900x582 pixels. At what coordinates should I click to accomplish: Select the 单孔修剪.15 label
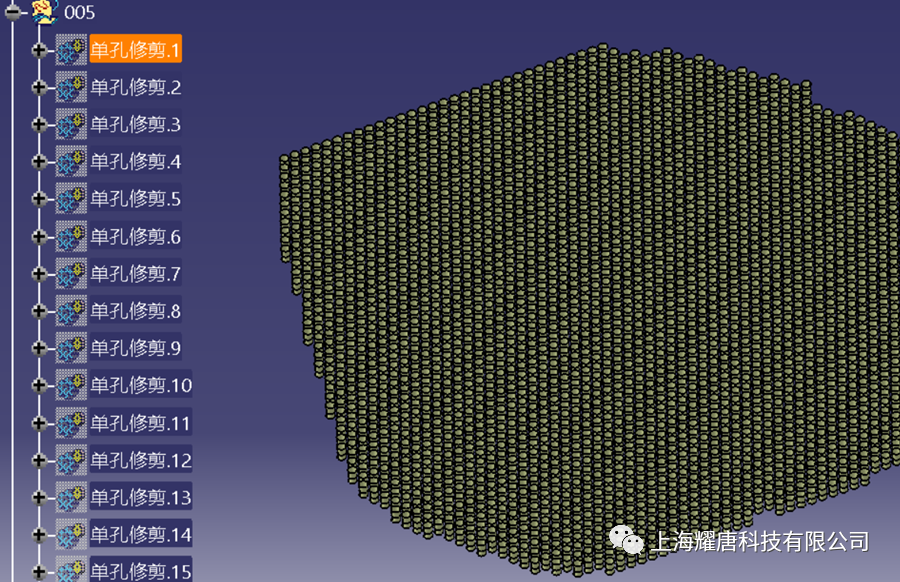coord(141,569)
